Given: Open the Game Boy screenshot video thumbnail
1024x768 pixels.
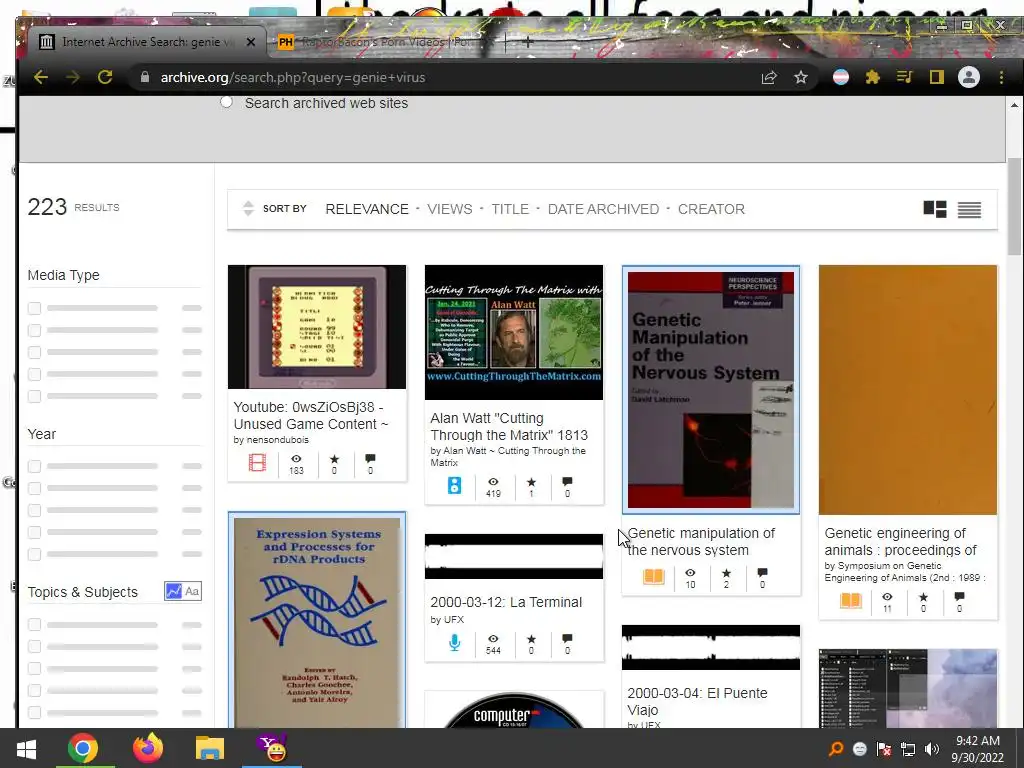Looking at the screenshot, I should pos(317,327).
